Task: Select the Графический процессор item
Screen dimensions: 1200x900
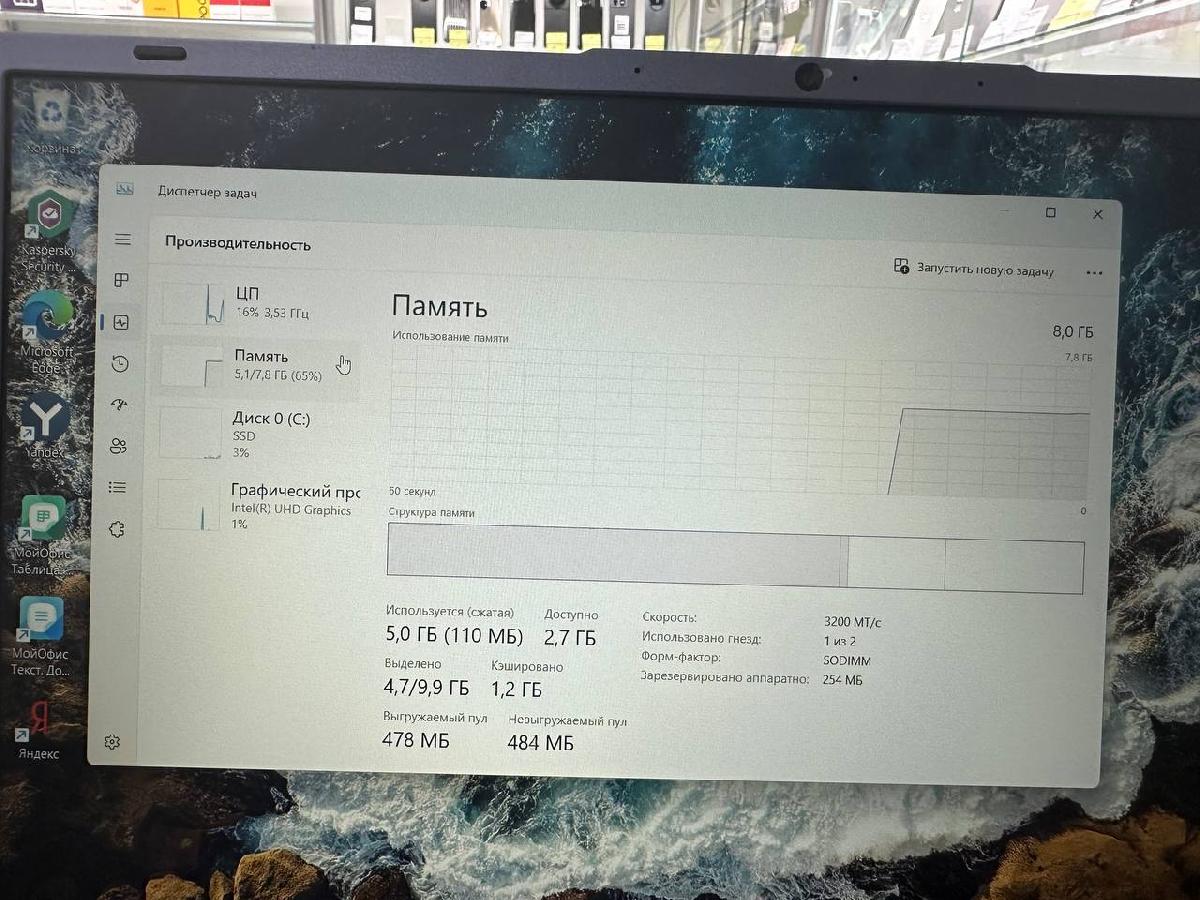Action: tap(255, 505)
